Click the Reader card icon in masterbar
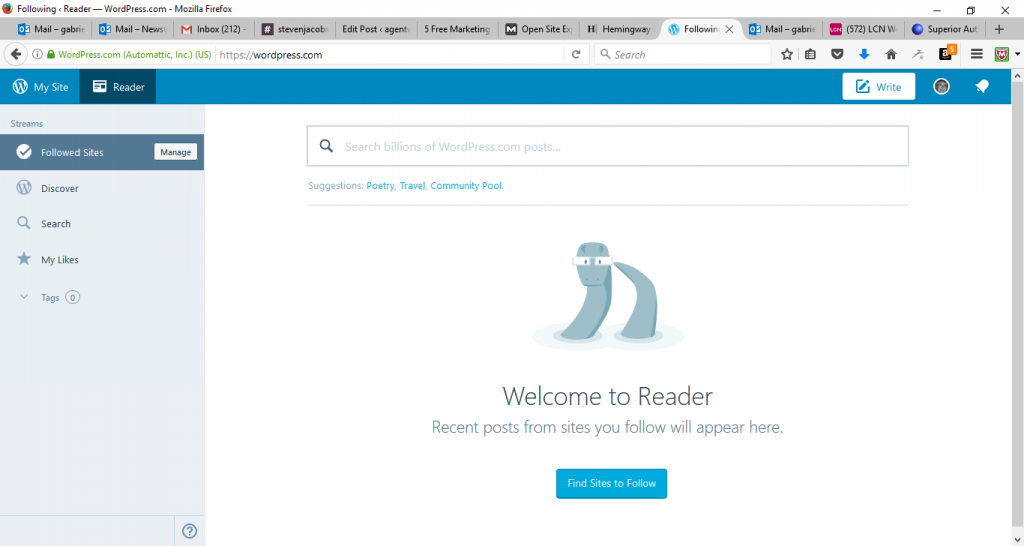Viewport: 1024px width, 546px height. (x=99, y=86)
